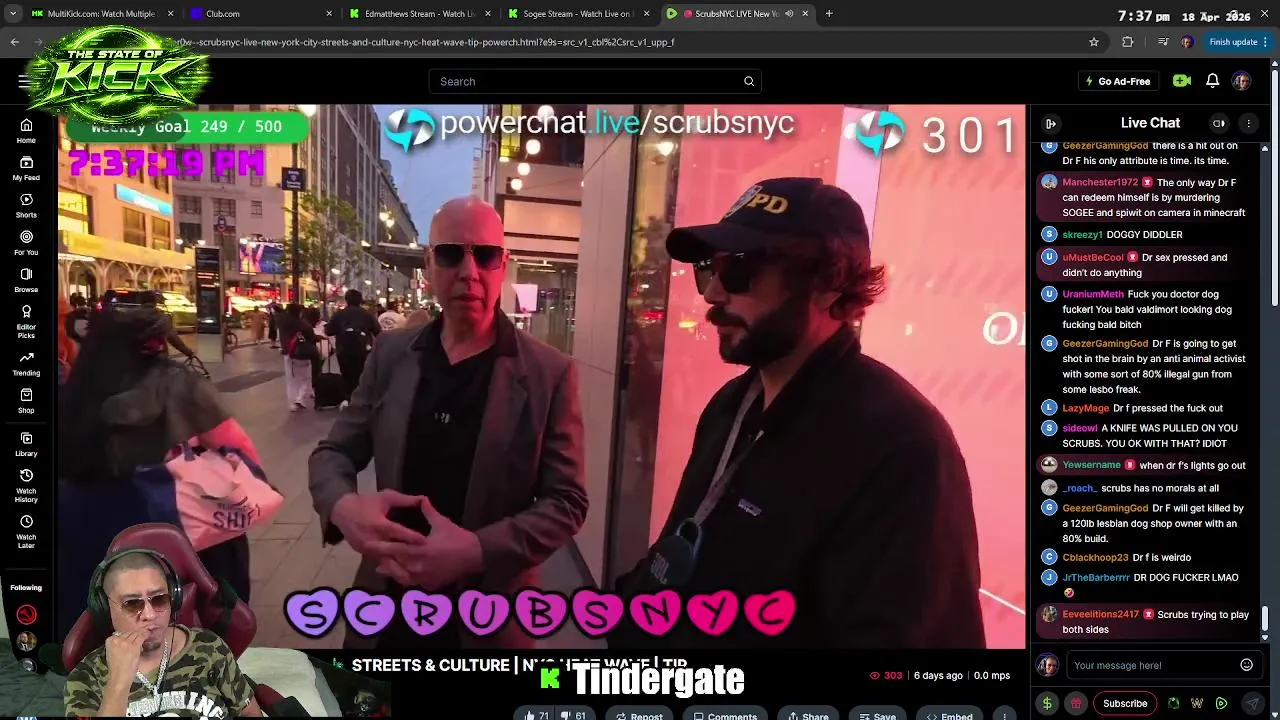Collapse the Live Chat panel
The height and width of the screenshot is (720, 1280).
(x=1051, y=123)
